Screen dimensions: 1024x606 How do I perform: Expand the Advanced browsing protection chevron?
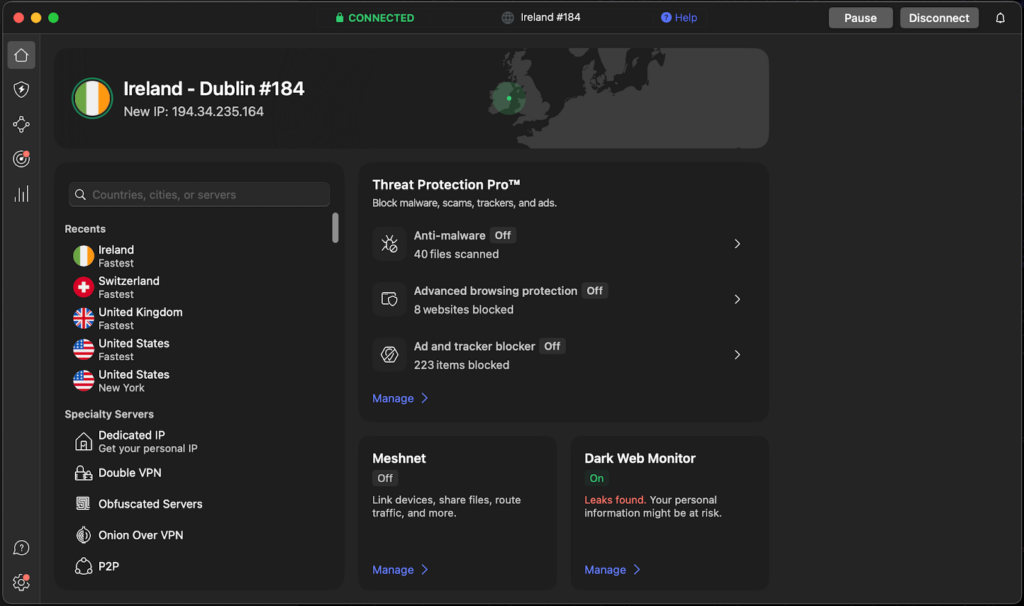(x=737, y=299)
